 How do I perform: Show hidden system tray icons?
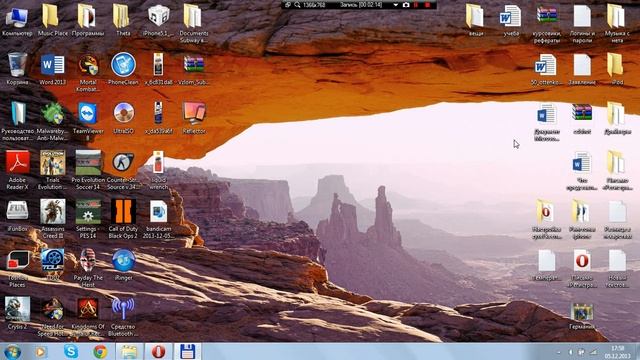click(x=559, y=352)
